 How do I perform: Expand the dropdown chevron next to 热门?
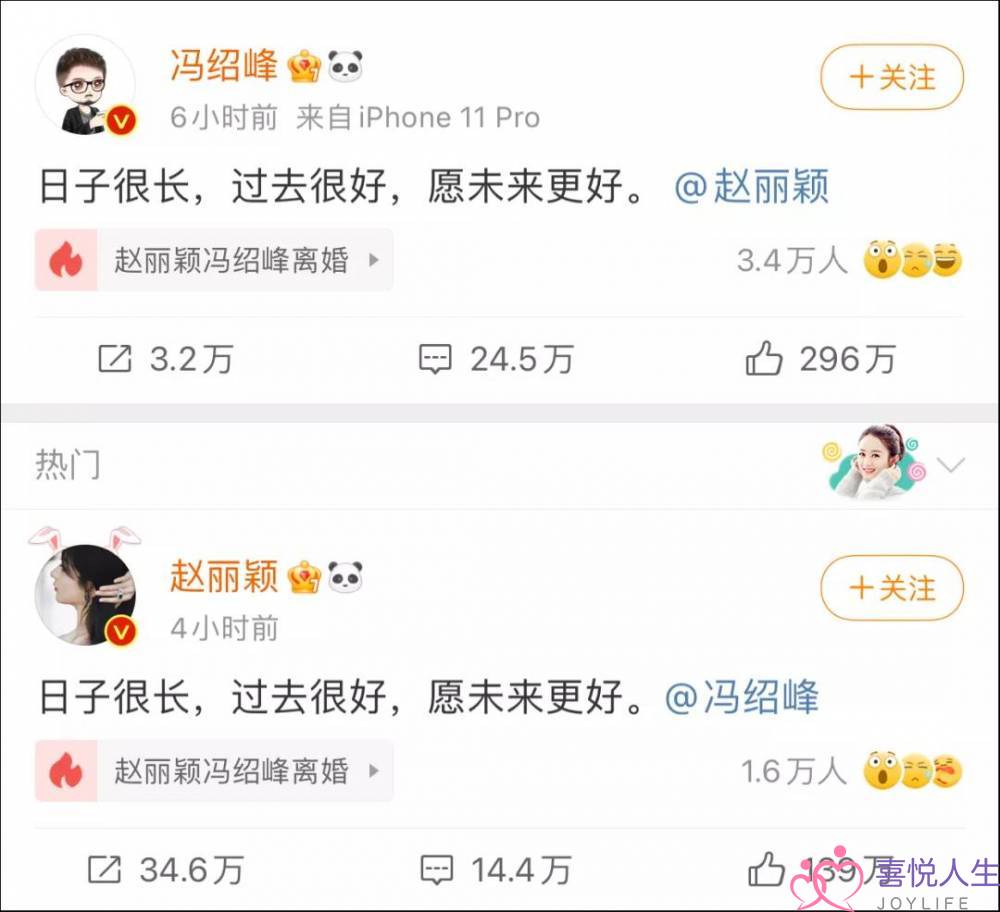coord(951,464)
